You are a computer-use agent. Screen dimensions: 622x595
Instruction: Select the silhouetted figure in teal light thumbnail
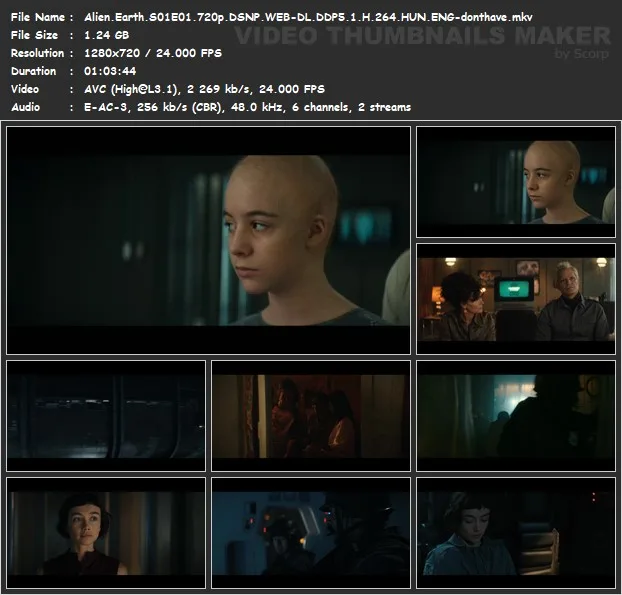point(516,416)
